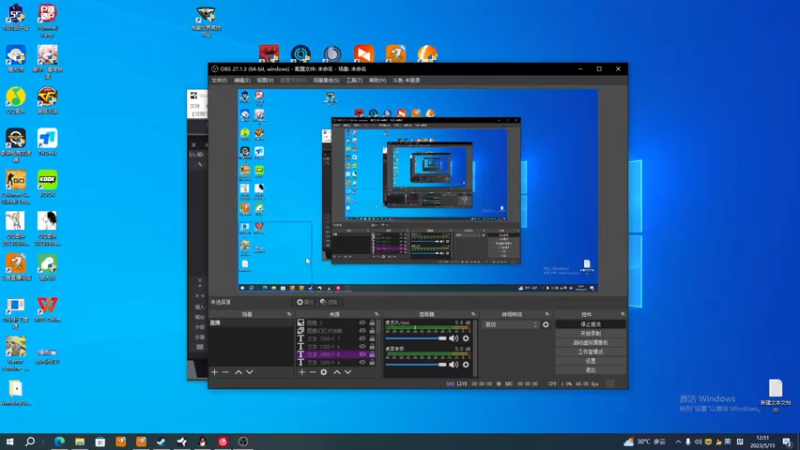This screenshot has height=450, width=800.
Task: Remove selected scene with minus icon
Action: click(x=226, y=372)
